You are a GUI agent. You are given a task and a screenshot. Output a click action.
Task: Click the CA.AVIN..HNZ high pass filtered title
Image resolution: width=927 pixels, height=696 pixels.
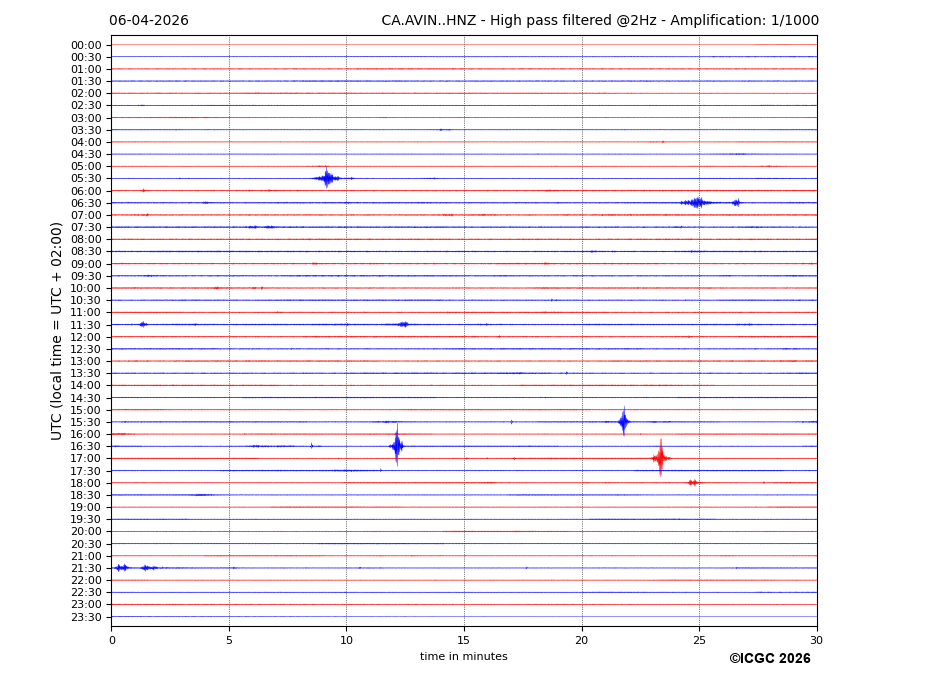point(599,21)
